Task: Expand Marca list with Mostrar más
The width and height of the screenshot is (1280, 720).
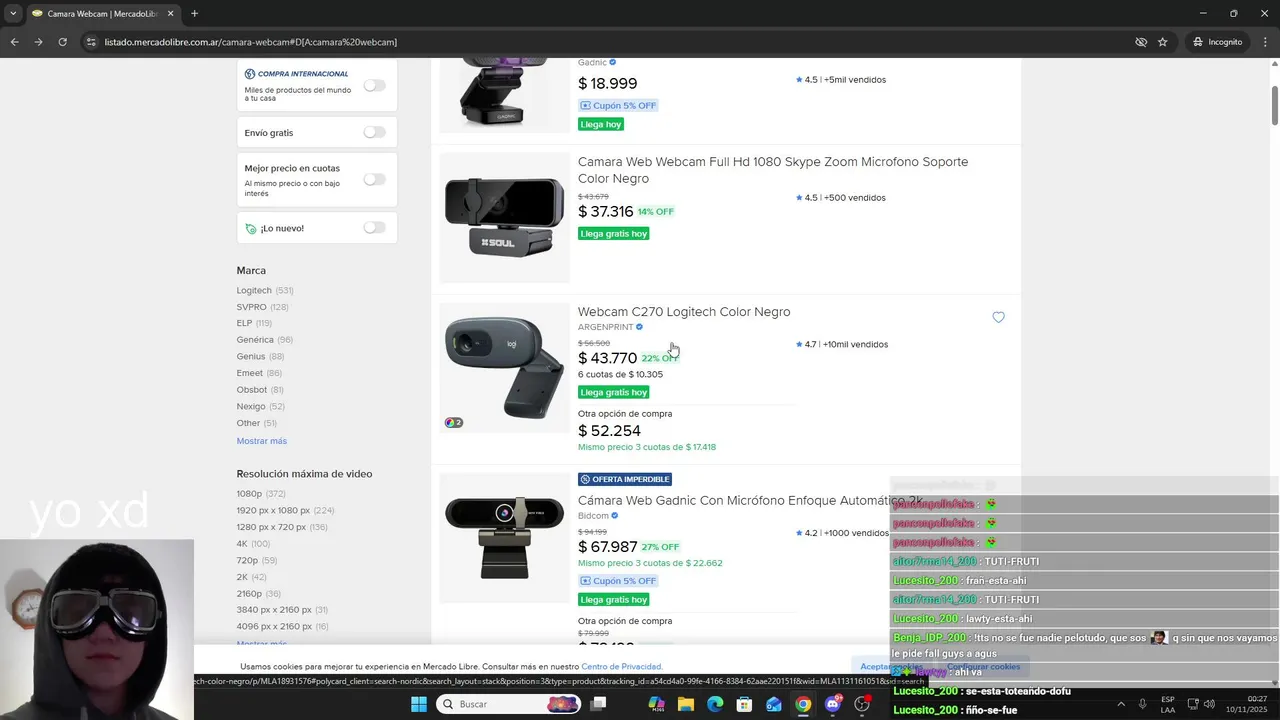Action: 262,441
